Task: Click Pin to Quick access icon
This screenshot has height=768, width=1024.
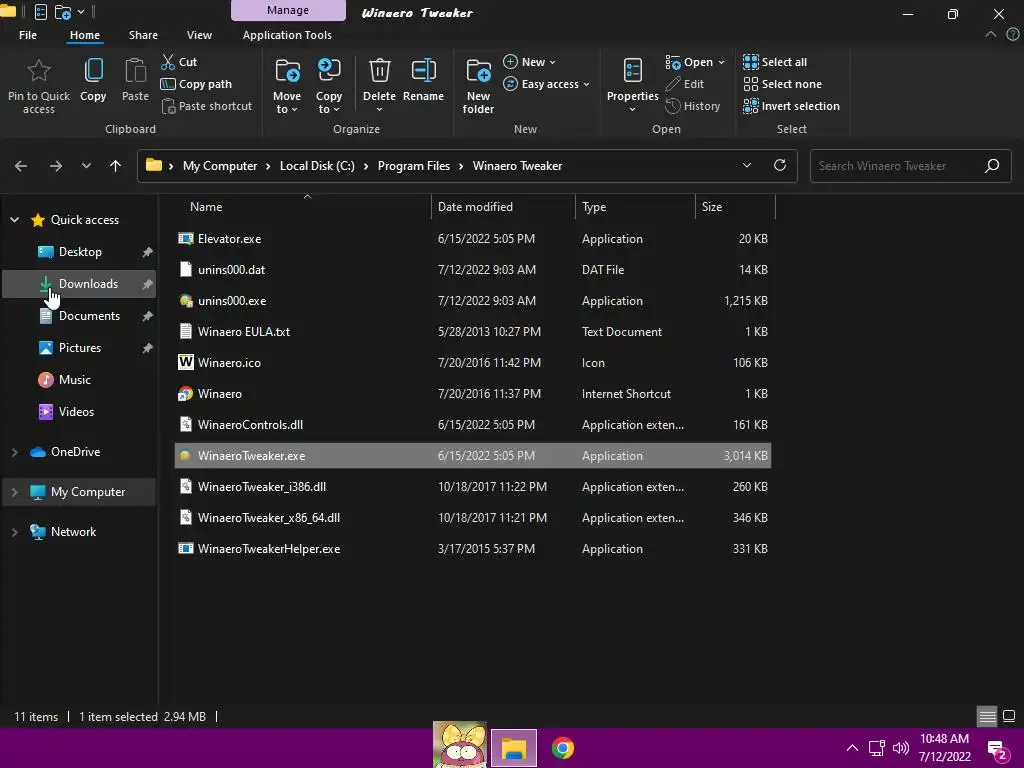Action: point(39,71)
